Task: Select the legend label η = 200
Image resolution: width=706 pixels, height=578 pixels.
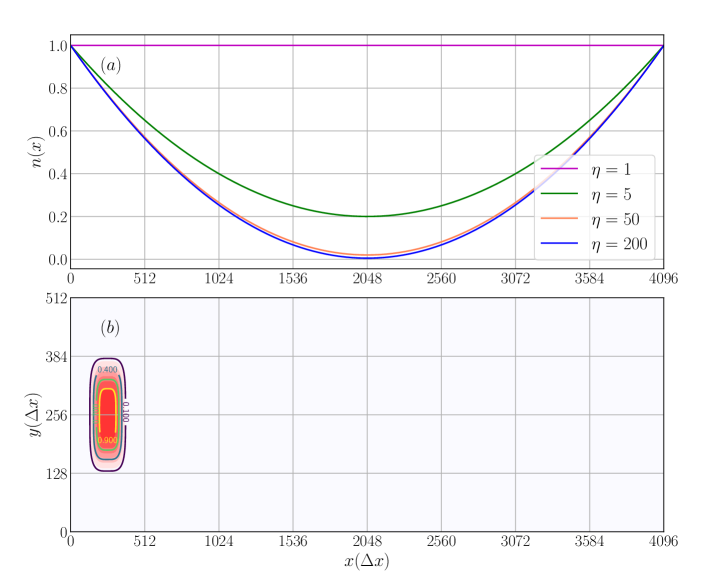Action: tap(619, 244)
